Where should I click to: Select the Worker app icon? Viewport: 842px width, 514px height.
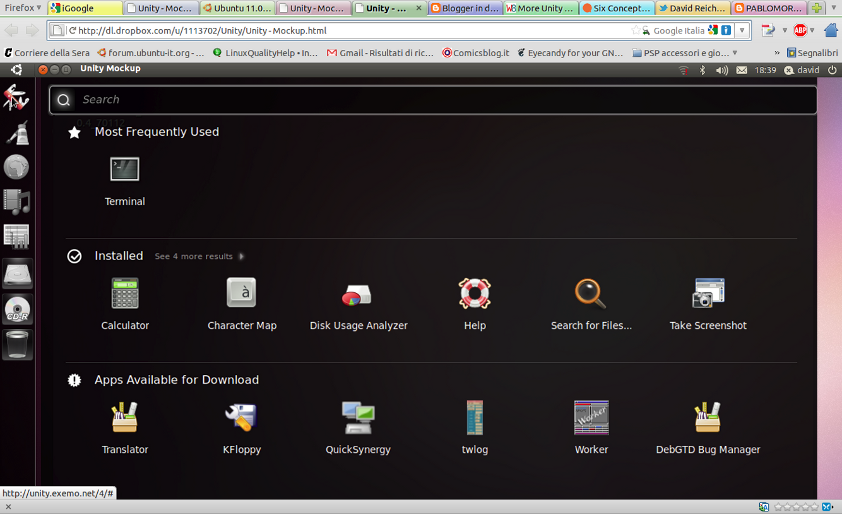point(591,417)
